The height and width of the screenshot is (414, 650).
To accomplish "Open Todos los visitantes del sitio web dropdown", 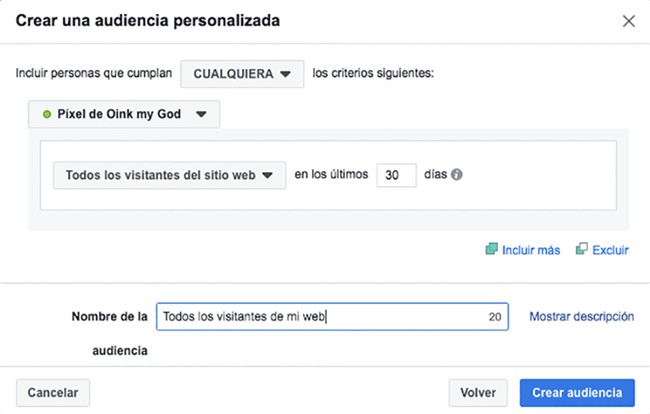I will click(x=170, y=175).
